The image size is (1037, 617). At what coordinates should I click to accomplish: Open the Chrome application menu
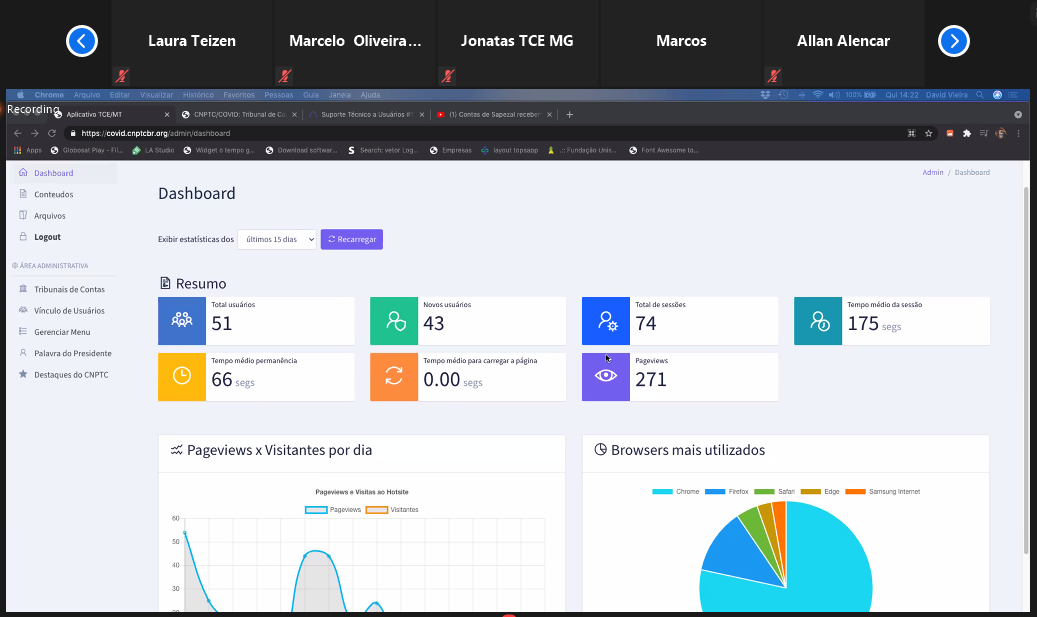pos(49,95)
